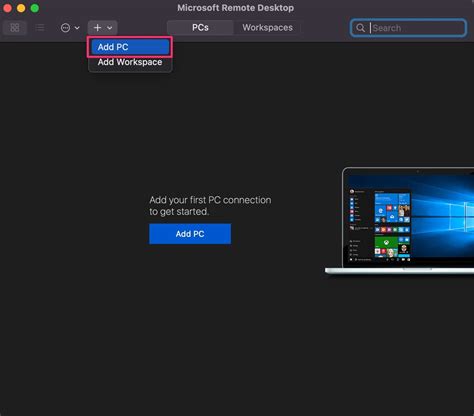
Task: Click the plus add icon
Action: [x=97, y=28]
